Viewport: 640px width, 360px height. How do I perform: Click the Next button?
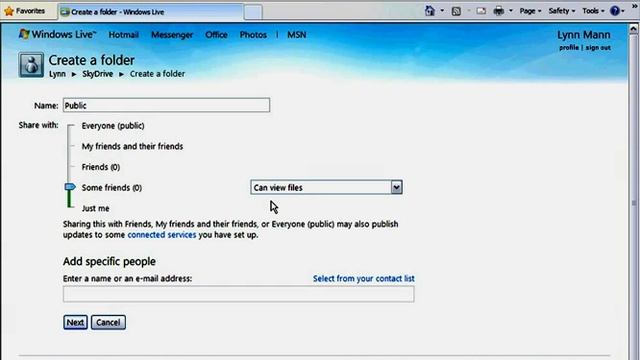pos(76,322)
